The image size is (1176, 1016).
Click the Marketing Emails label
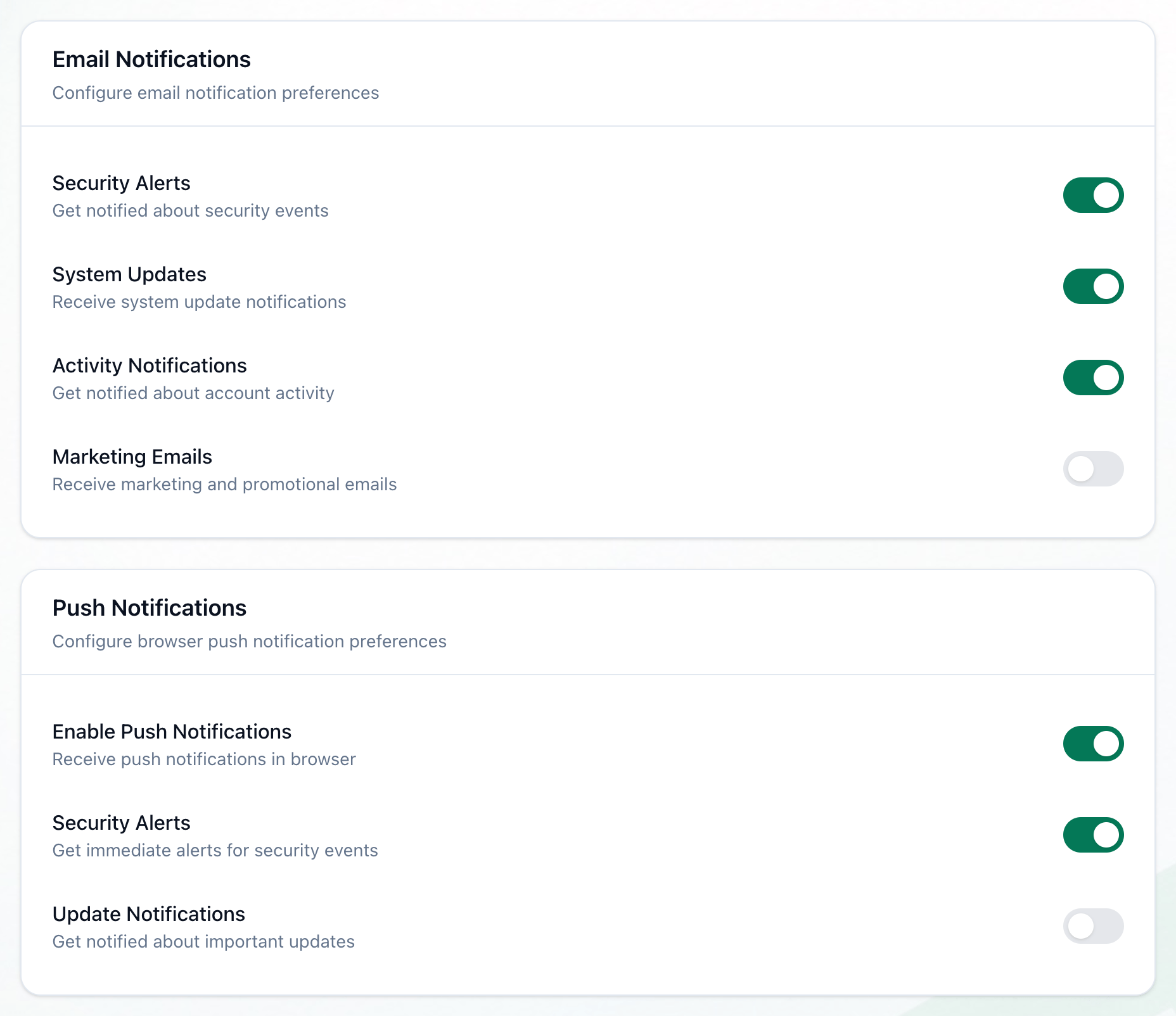click(x=132, y=457)
